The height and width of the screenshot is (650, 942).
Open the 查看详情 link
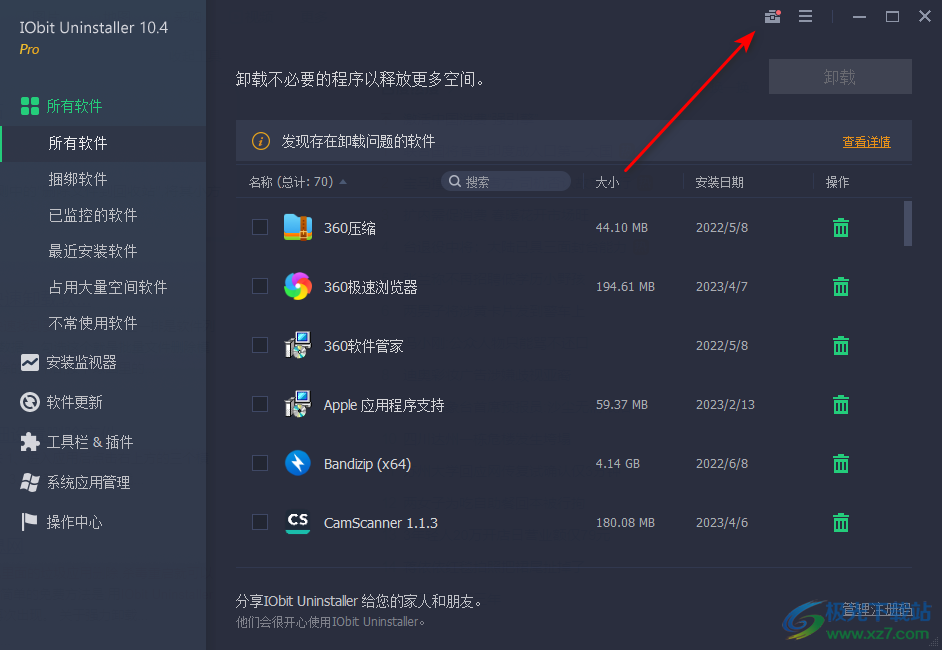[866, 142]
